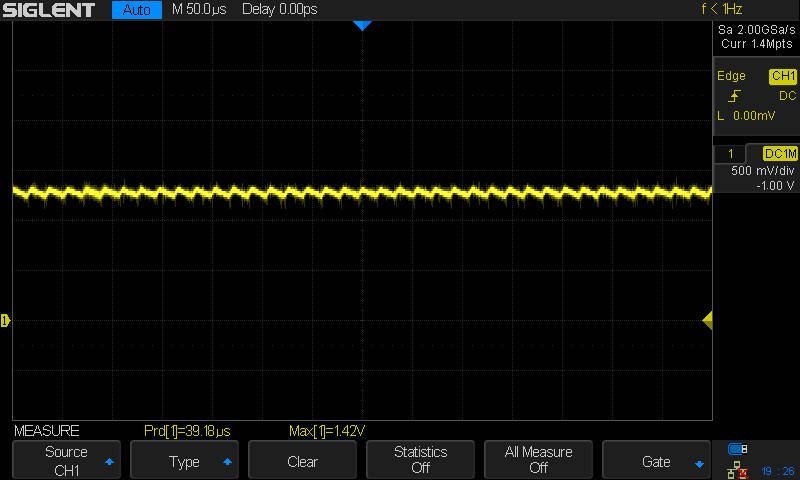Toggle All Measure Off softkey
Screen dimensions: 800x480
tap(538, 460)
